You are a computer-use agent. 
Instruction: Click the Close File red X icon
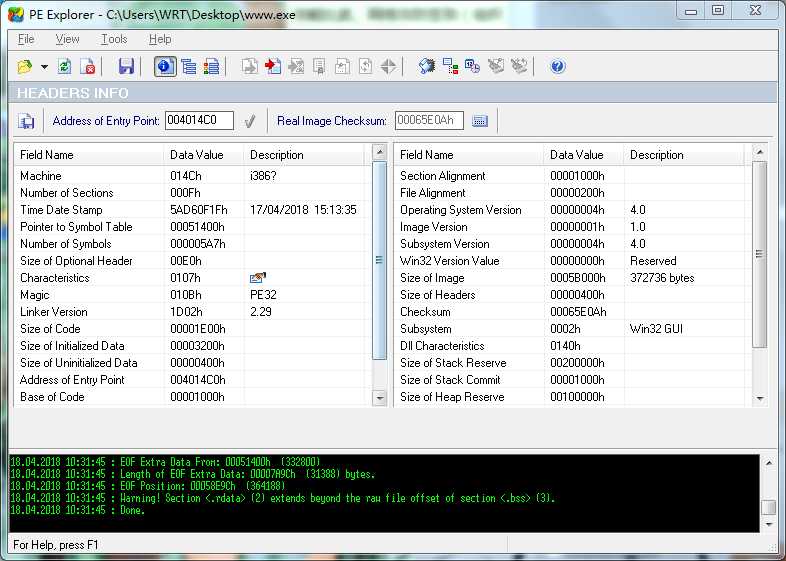pyautogui.click(x=88, y=66)
